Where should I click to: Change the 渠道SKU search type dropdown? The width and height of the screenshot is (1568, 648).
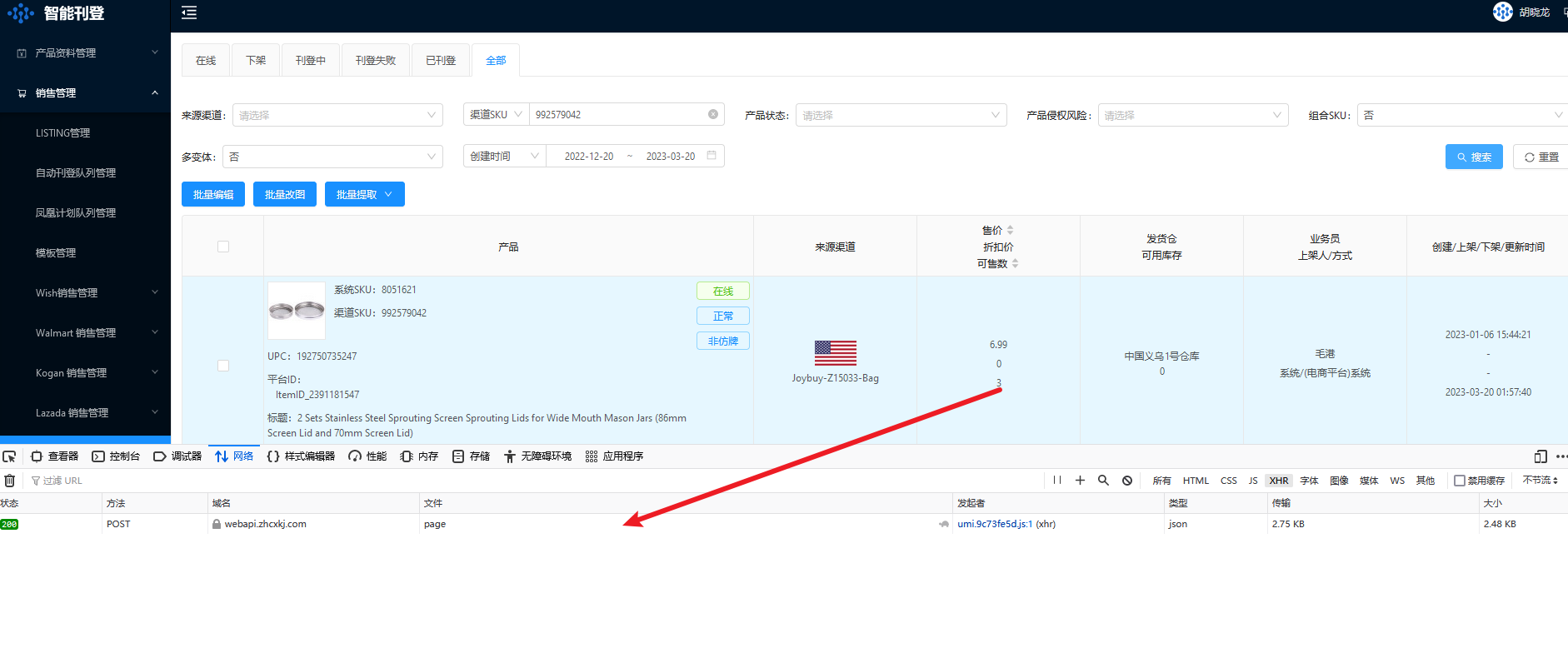(x=497, y=114)
